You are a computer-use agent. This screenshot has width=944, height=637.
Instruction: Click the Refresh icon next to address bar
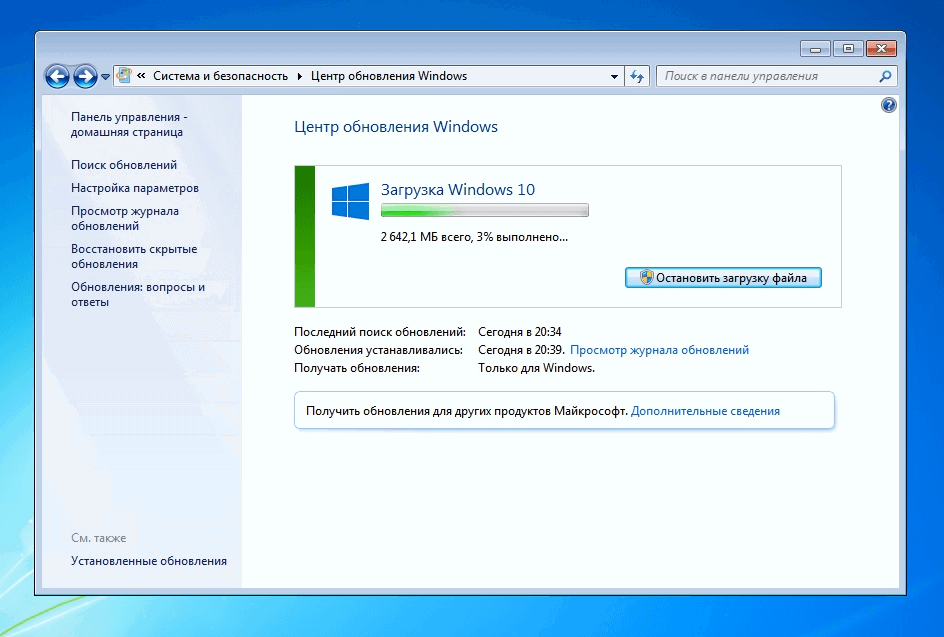point(637,75)
